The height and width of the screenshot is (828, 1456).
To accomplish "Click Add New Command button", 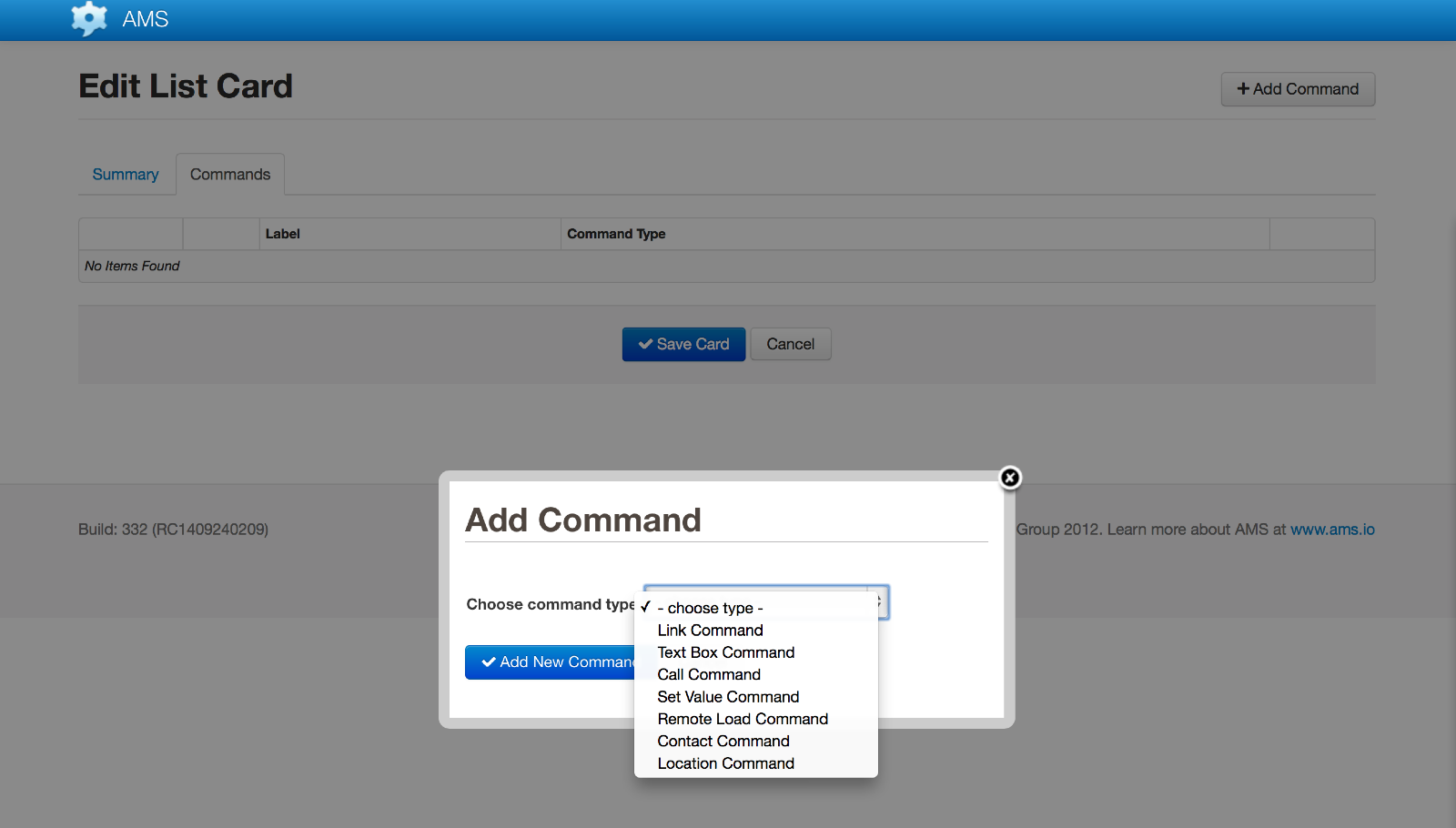I will point(551,662).
